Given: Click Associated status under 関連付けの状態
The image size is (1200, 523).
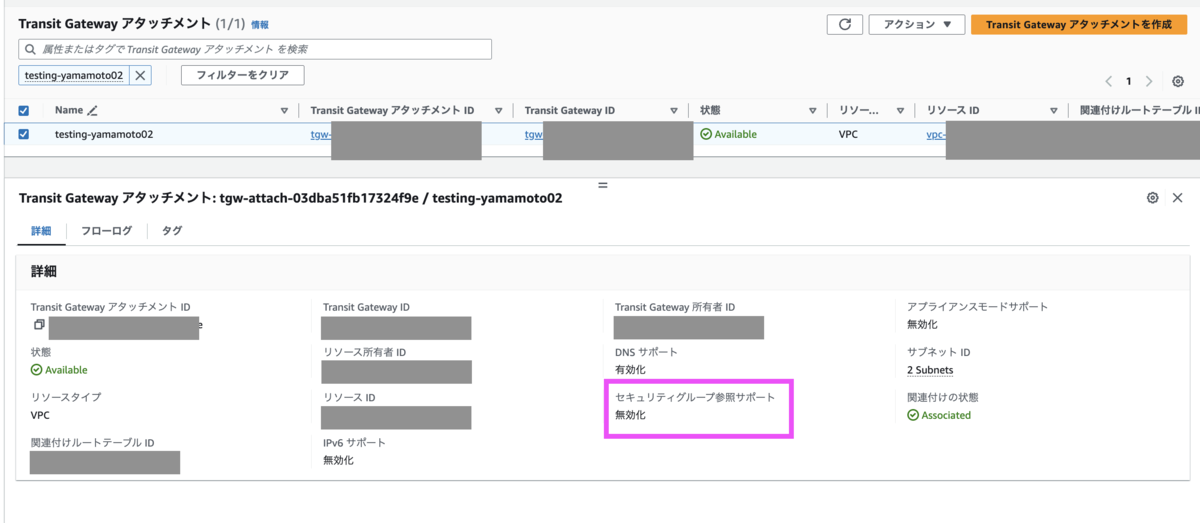Looking at the screenshot, I should point(939,415).
